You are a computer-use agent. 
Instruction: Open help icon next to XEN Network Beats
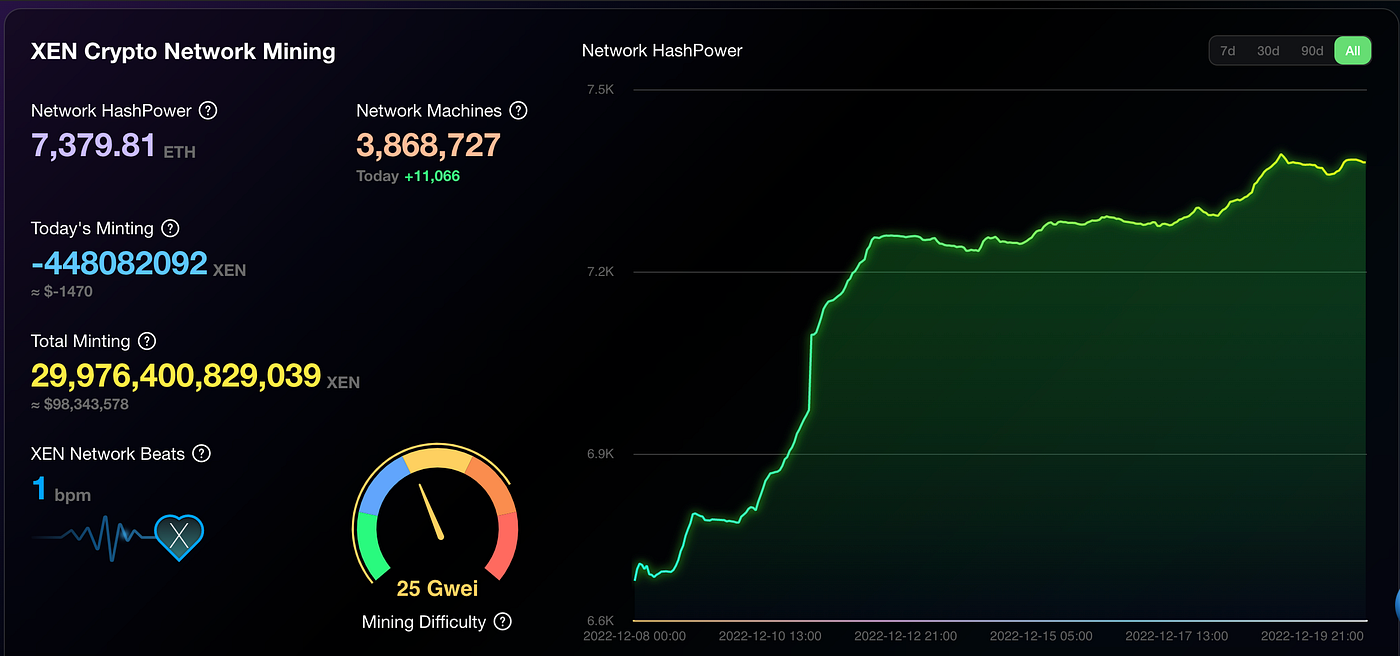click(x=201, y=453)
